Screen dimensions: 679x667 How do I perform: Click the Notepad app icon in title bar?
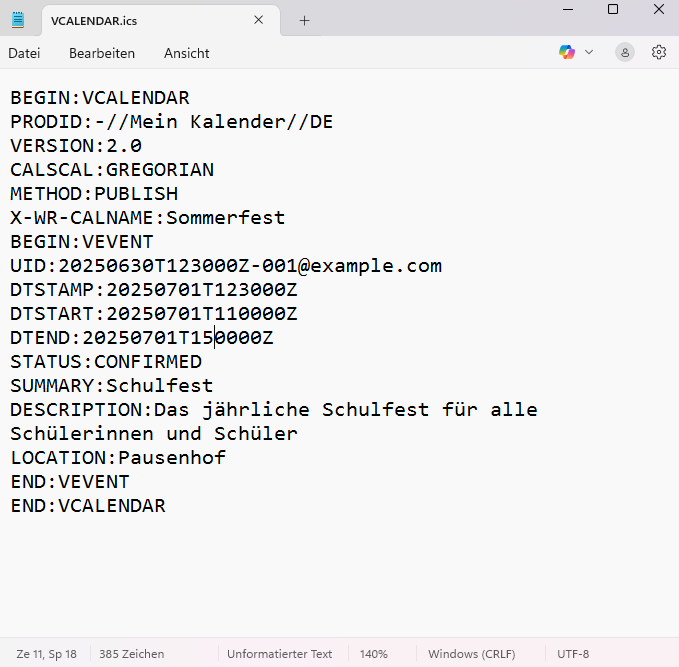[18, 20]
